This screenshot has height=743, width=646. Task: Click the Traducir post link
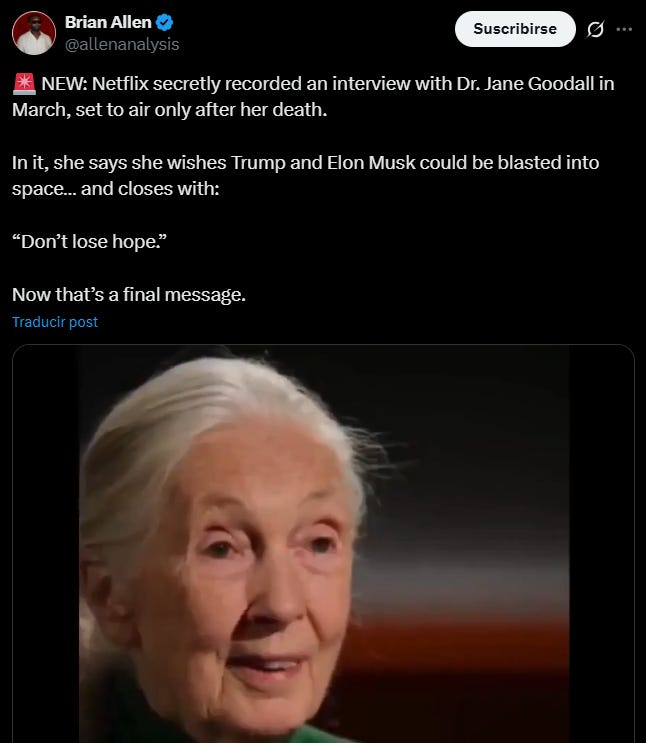coord(55,322)
